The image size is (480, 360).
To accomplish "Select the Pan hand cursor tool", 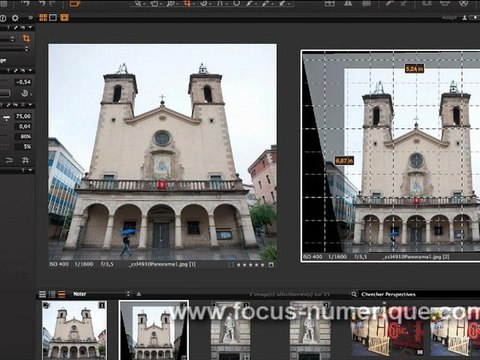I will pos(155,3).
